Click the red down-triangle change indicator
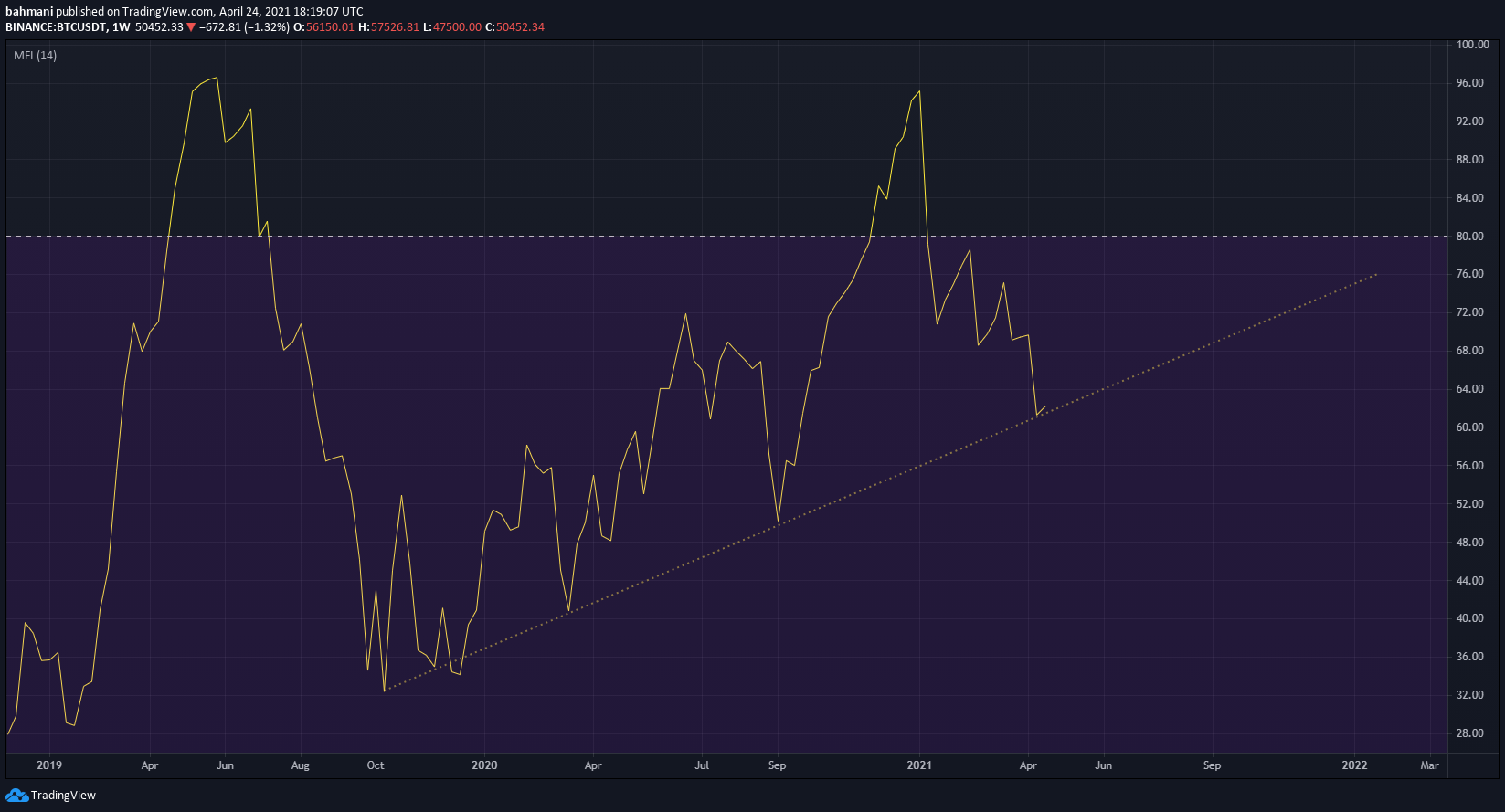Image resolution: width=1505 pixels, height=812 pixels. (191, 27)
